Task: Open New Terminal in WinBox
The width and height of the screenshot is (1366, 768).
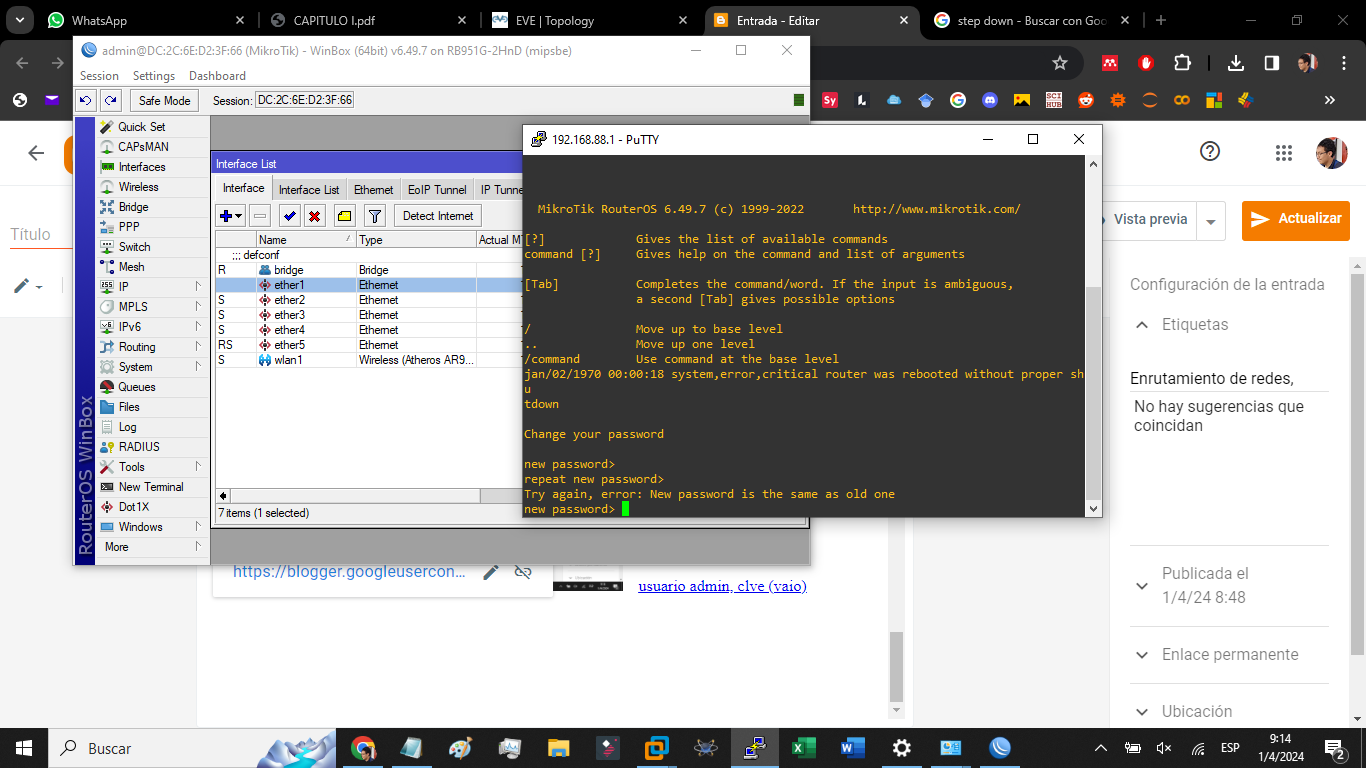Action: pyautogui.click(x=152, y=487)
